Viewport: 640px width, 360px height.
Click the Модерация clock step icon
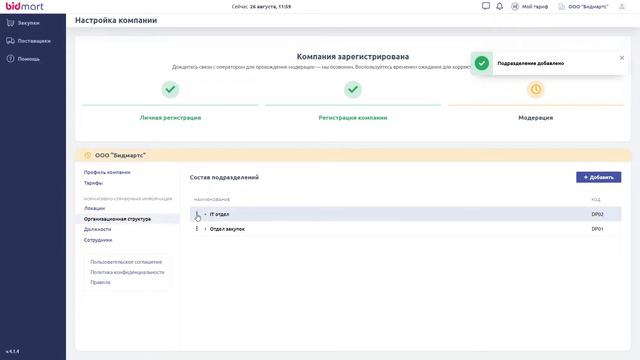point(536,89)
